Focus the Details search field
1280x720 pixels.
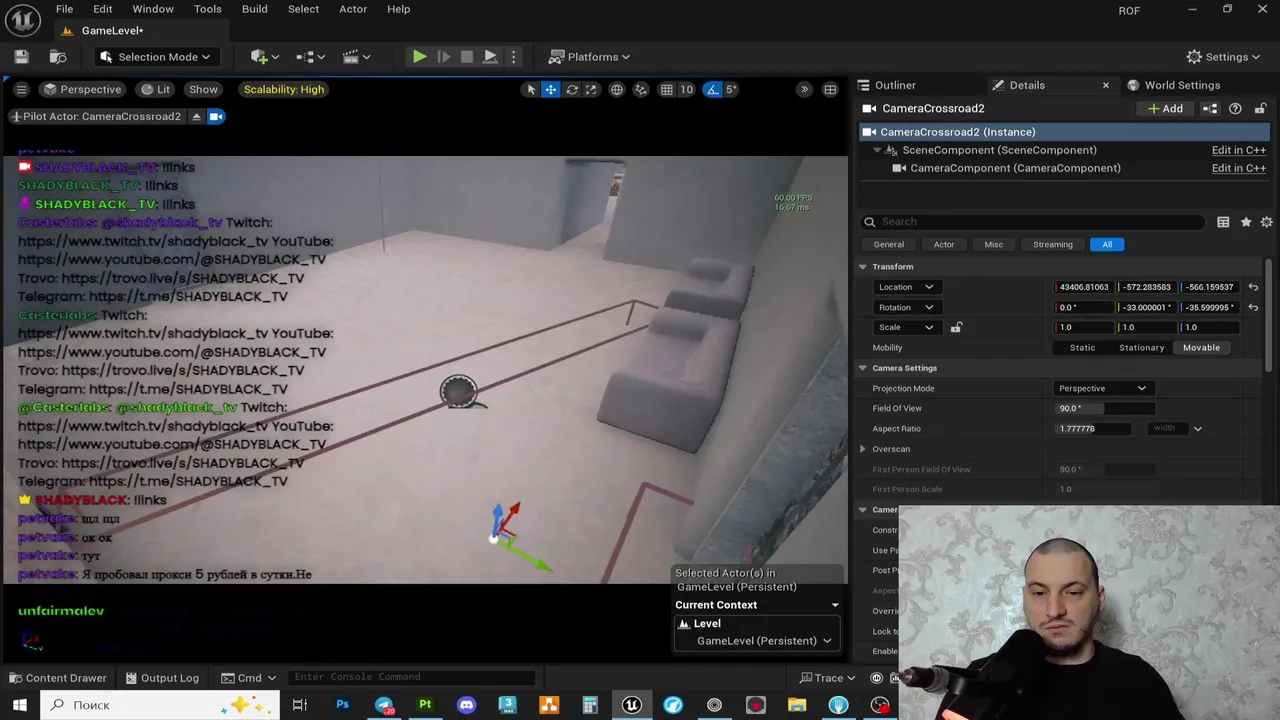[x=1033, y=222]
